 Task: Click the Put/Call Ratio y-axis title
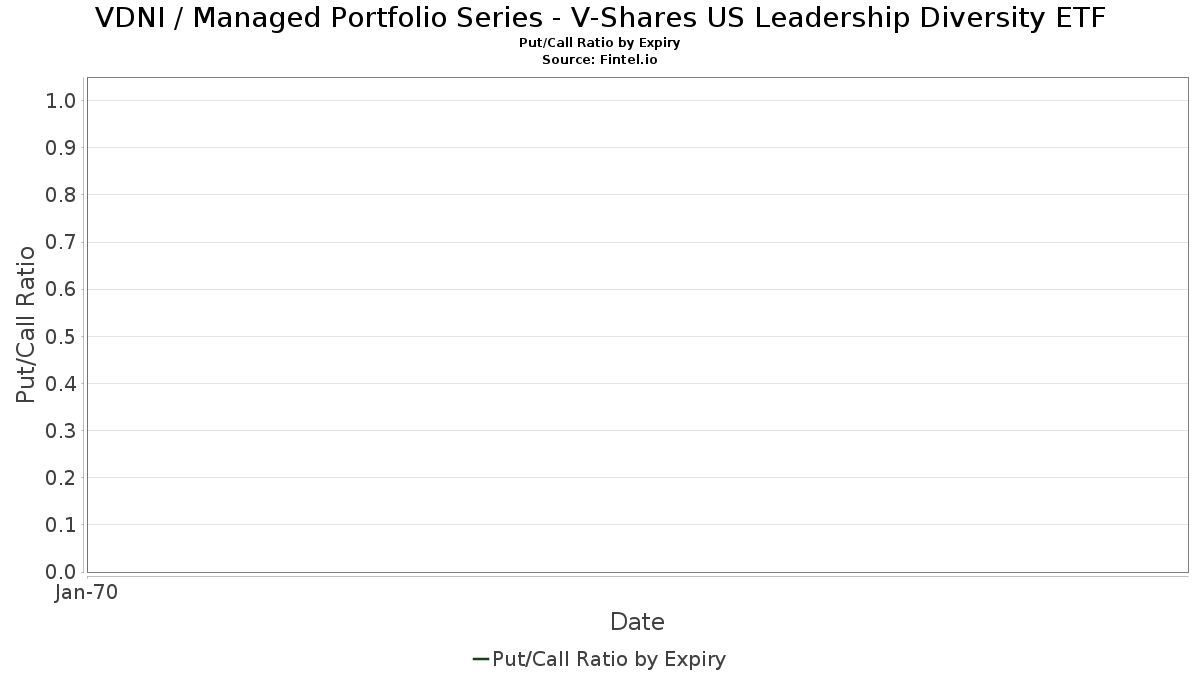[x=26, y=324]
